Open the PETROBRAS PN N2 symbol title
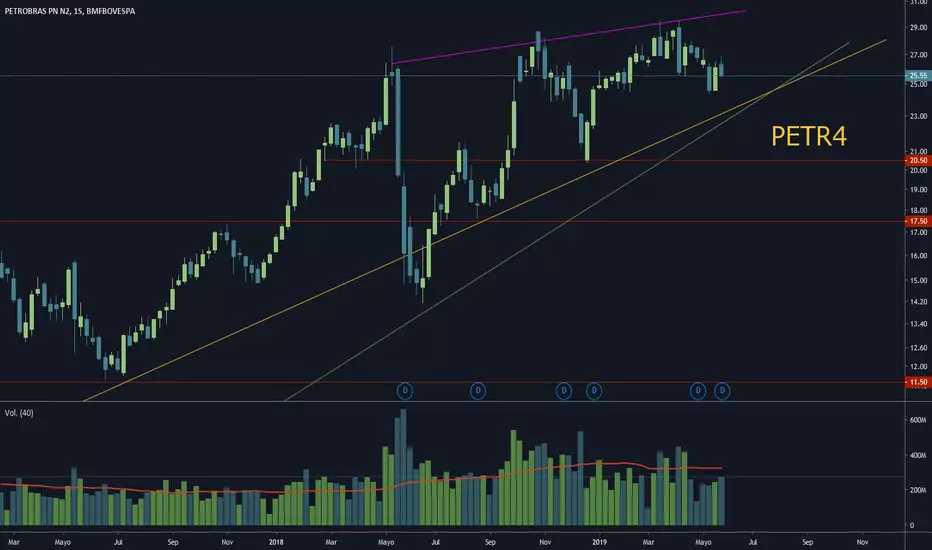The width and height of the screenshot is (932, 550). point(70,11)
